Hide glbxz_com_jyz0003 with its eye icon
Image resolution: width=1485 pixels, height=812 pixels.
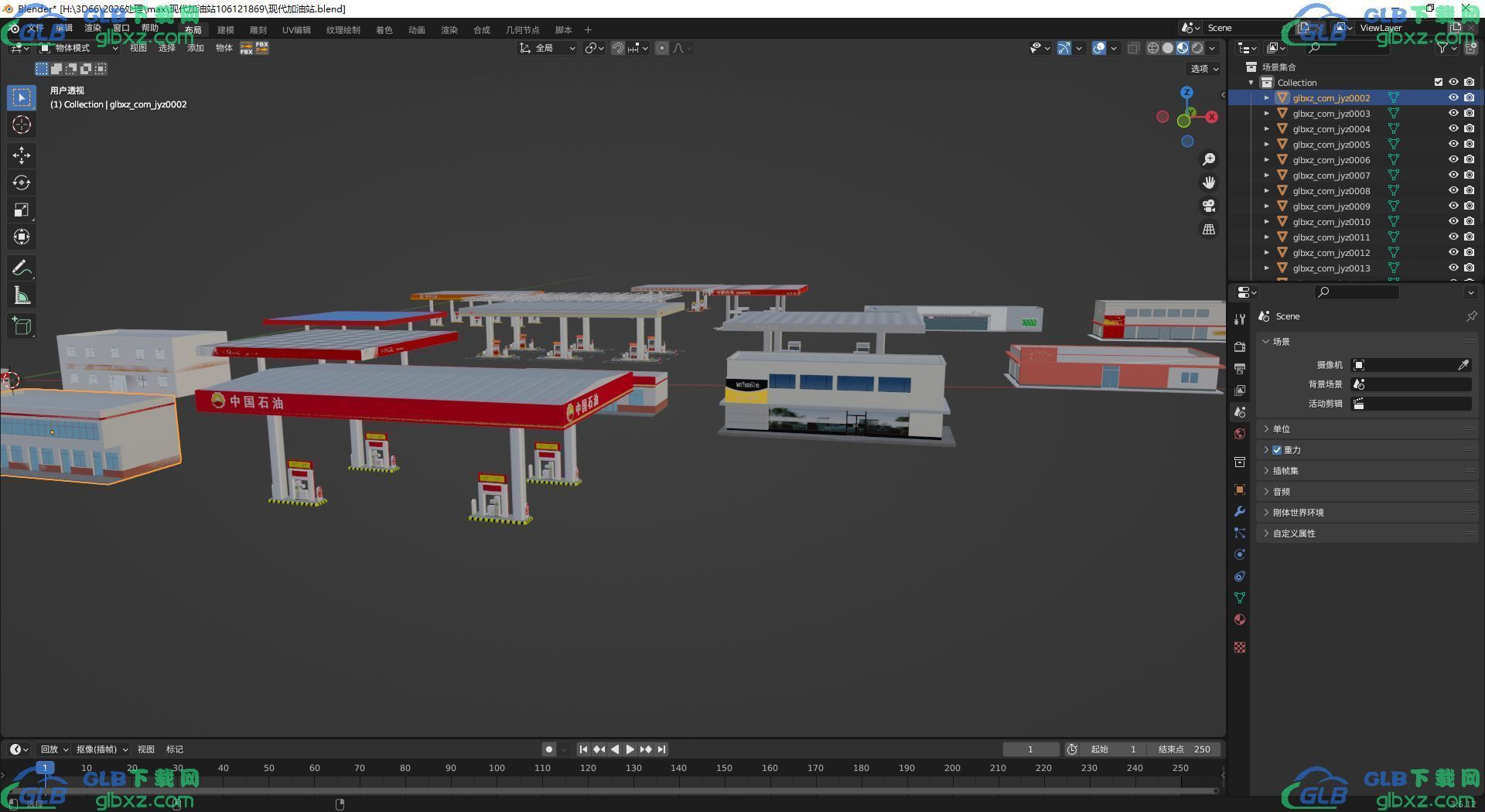click(1453, 114)
